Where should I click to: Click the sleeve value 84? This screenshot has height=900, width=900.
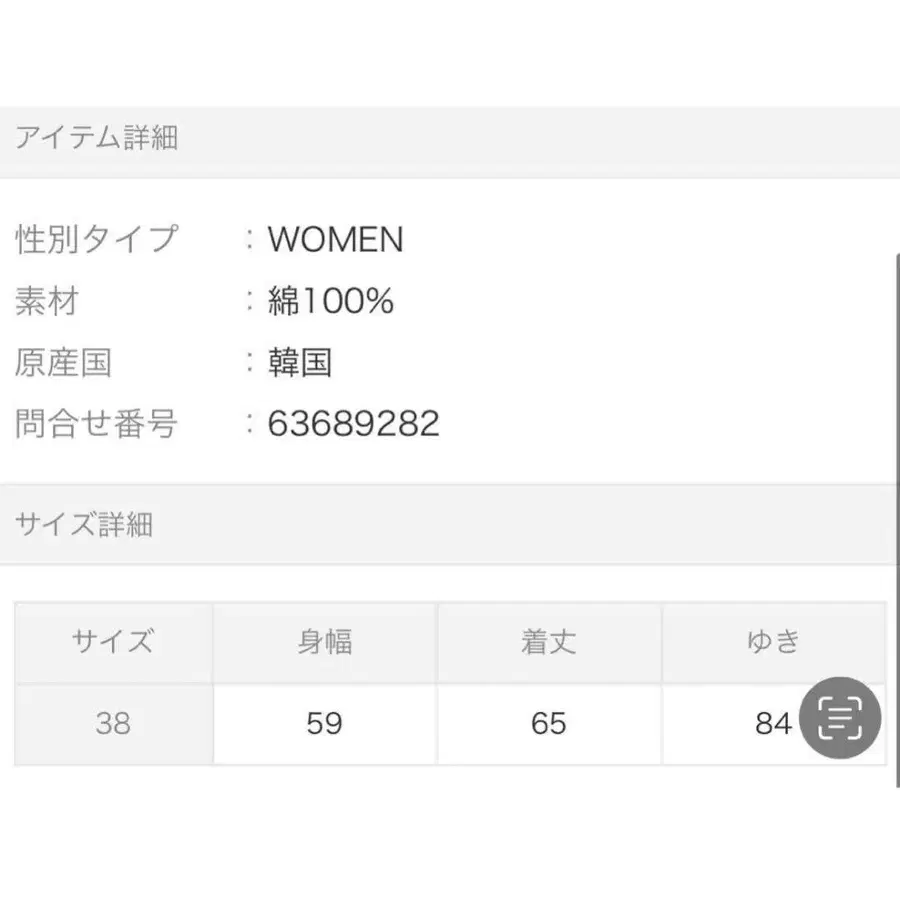point(773,723)
